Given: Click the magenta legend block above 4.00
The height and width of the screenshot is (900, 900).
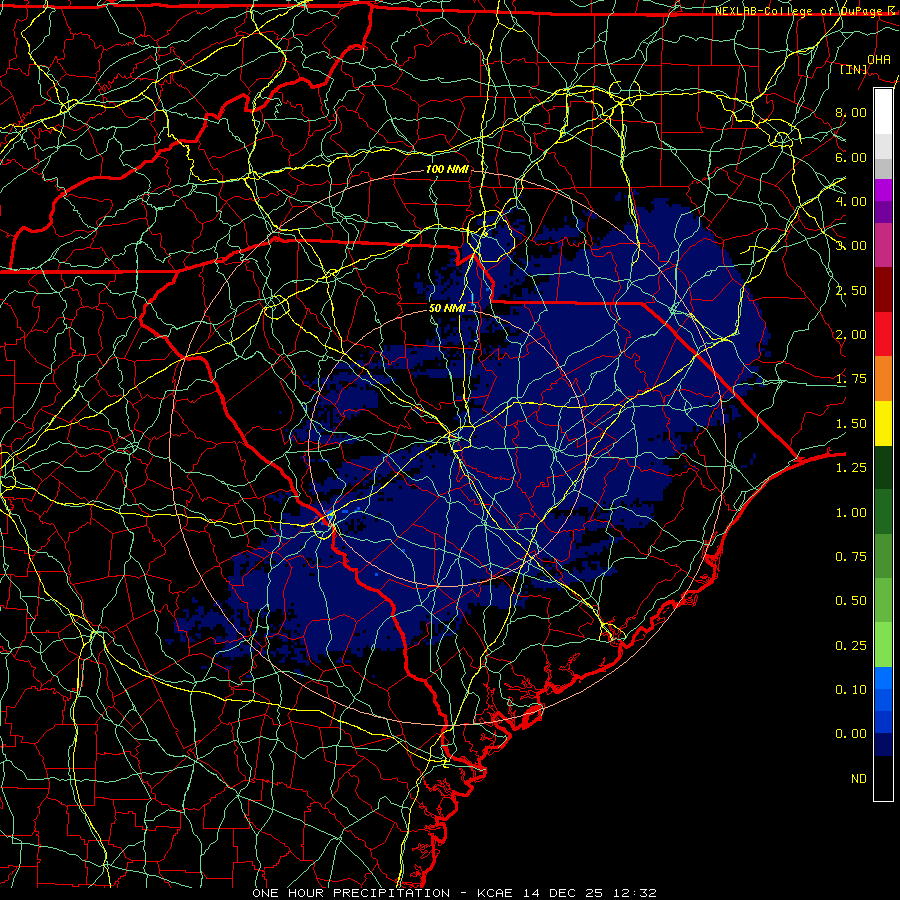Looking at the screenshot, I should click(x=883, y=190).
